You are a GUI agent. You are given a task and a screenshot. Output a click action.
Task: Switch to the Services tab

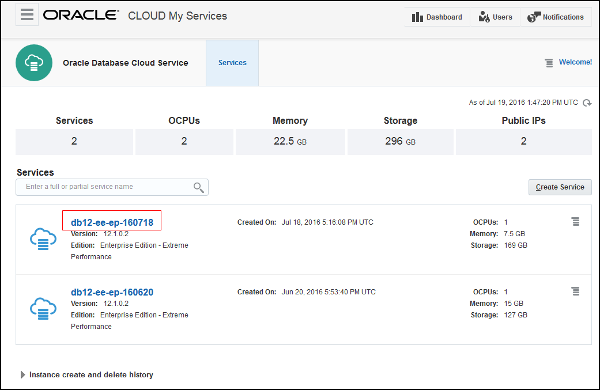click(232, 63)
